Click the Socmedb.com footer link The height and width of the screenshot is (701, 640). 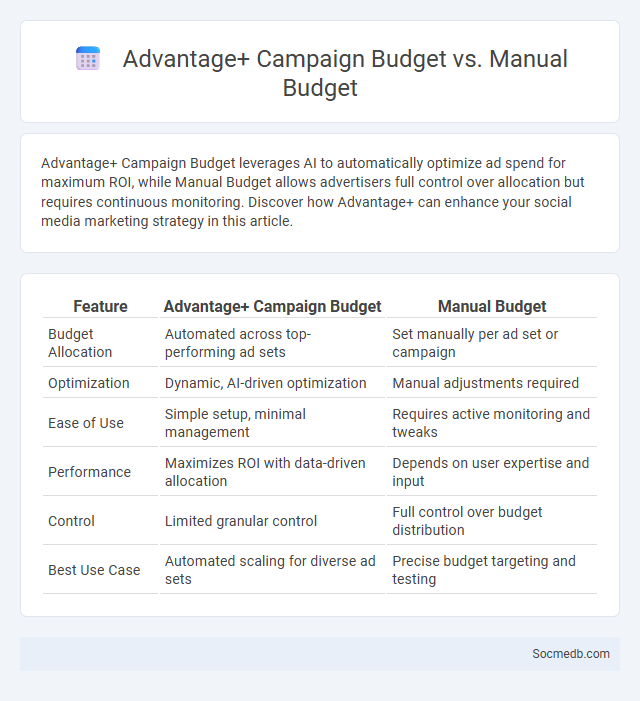coord(571,654)
